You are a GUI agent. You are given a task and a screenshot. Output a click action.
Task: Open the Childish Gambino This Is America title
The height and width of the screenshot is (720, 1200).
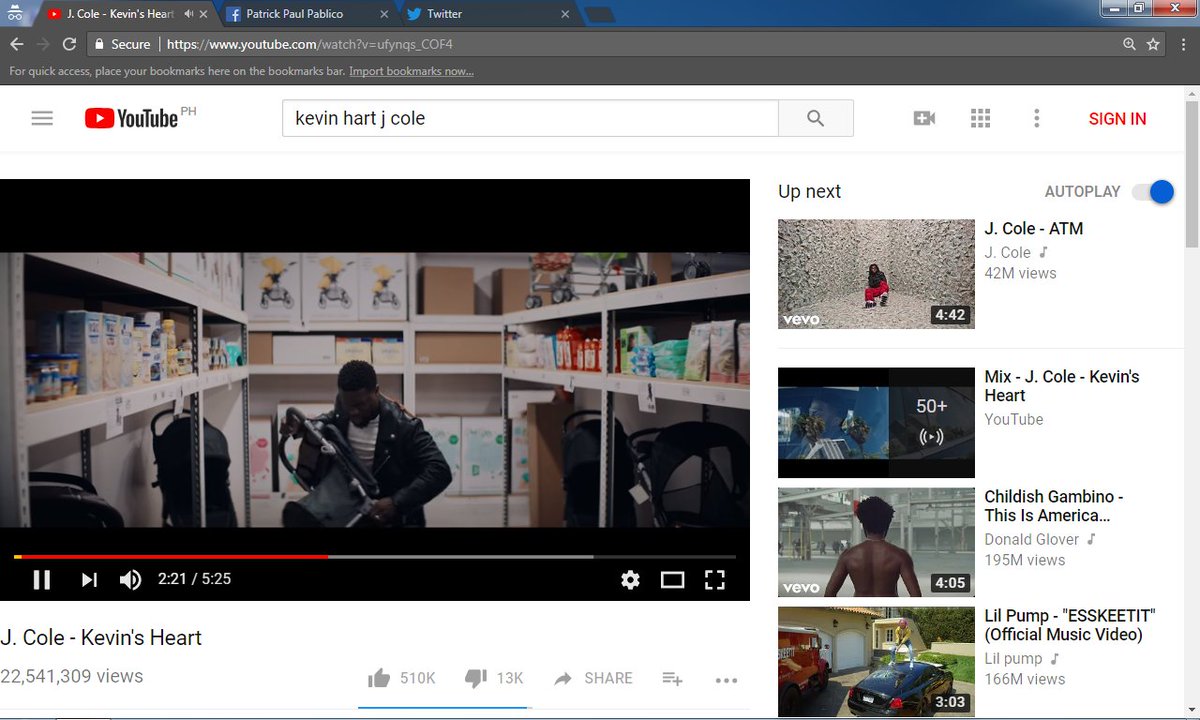point(1054,506)
